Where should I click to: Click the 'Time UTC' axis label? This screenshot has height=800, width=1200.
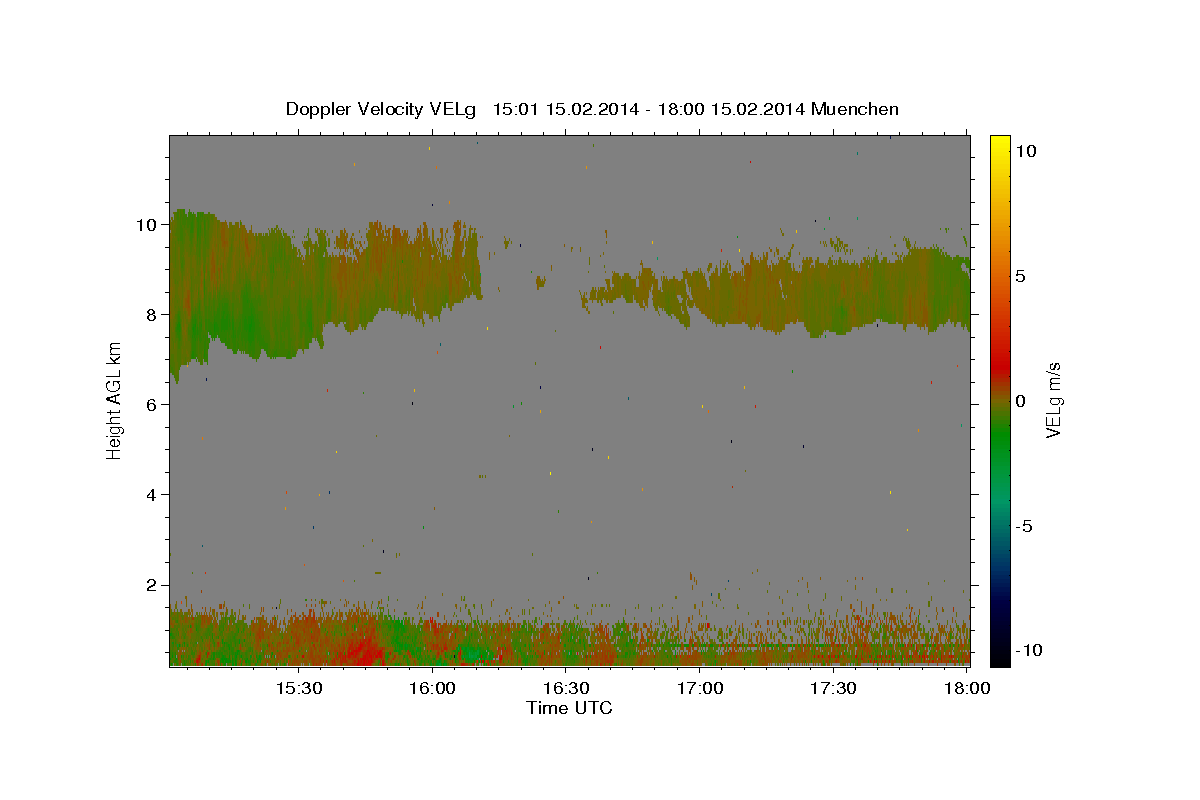coord(569,708)
